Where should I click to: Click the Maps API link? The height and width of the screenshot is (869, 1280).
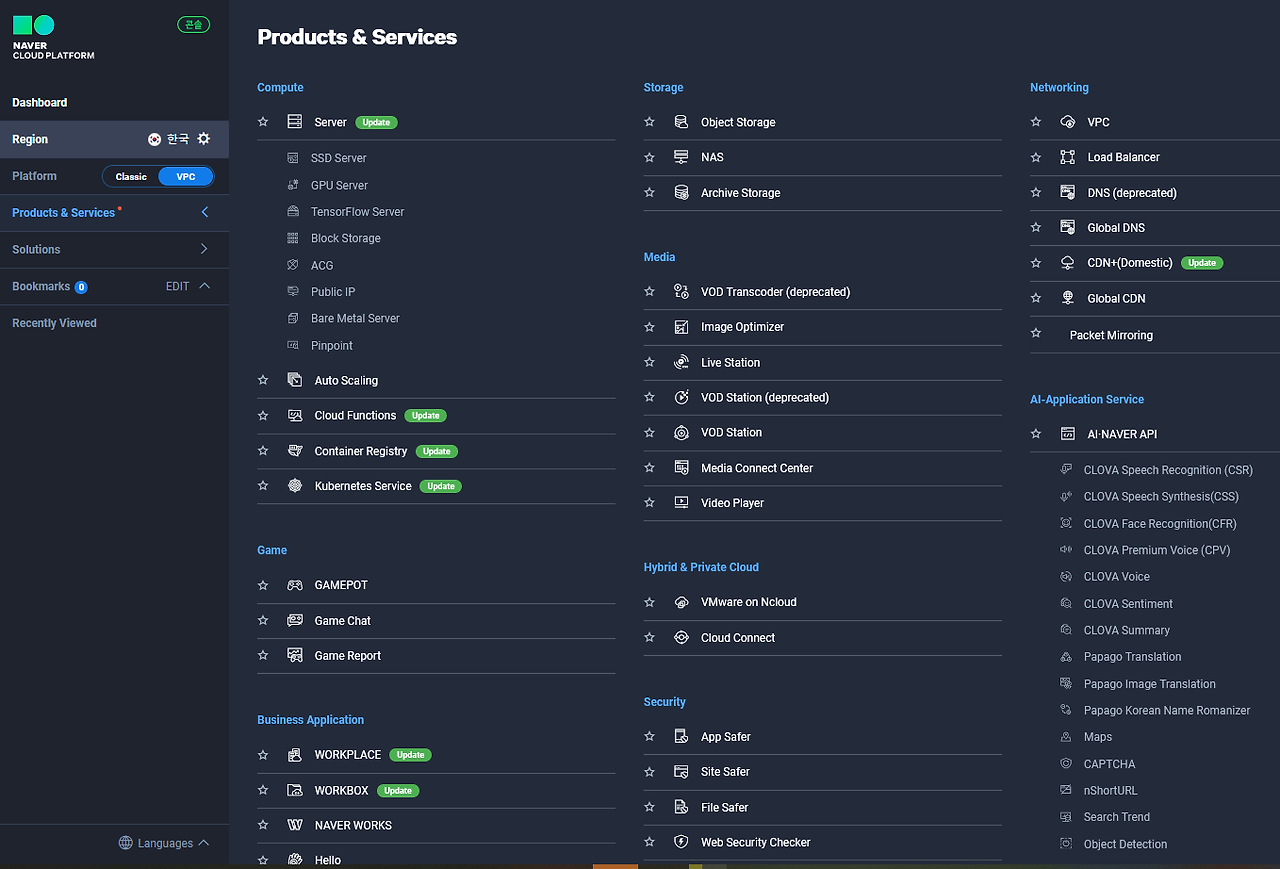coord(1097,737)
